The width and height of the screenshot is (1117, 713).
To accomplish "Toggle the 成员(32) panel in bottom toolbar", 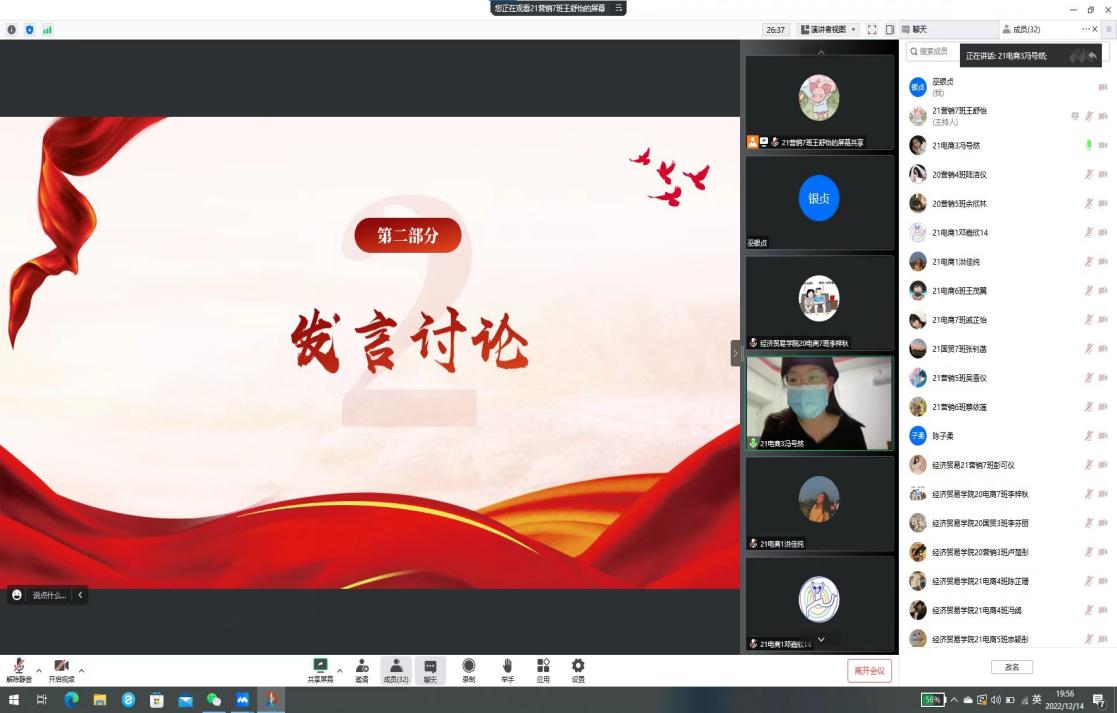I will click(x=397, y=667).
